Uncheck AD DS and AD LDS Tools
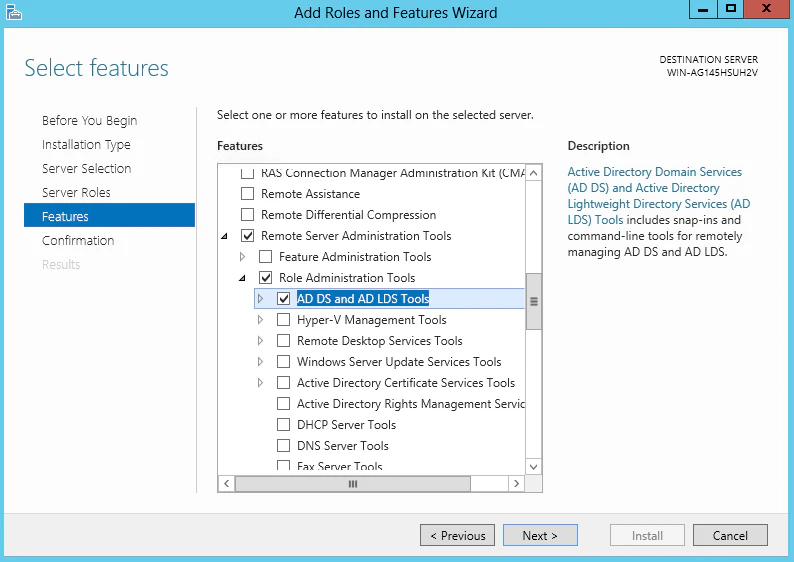Screen dimensions: 794x562 coord(284,299)
